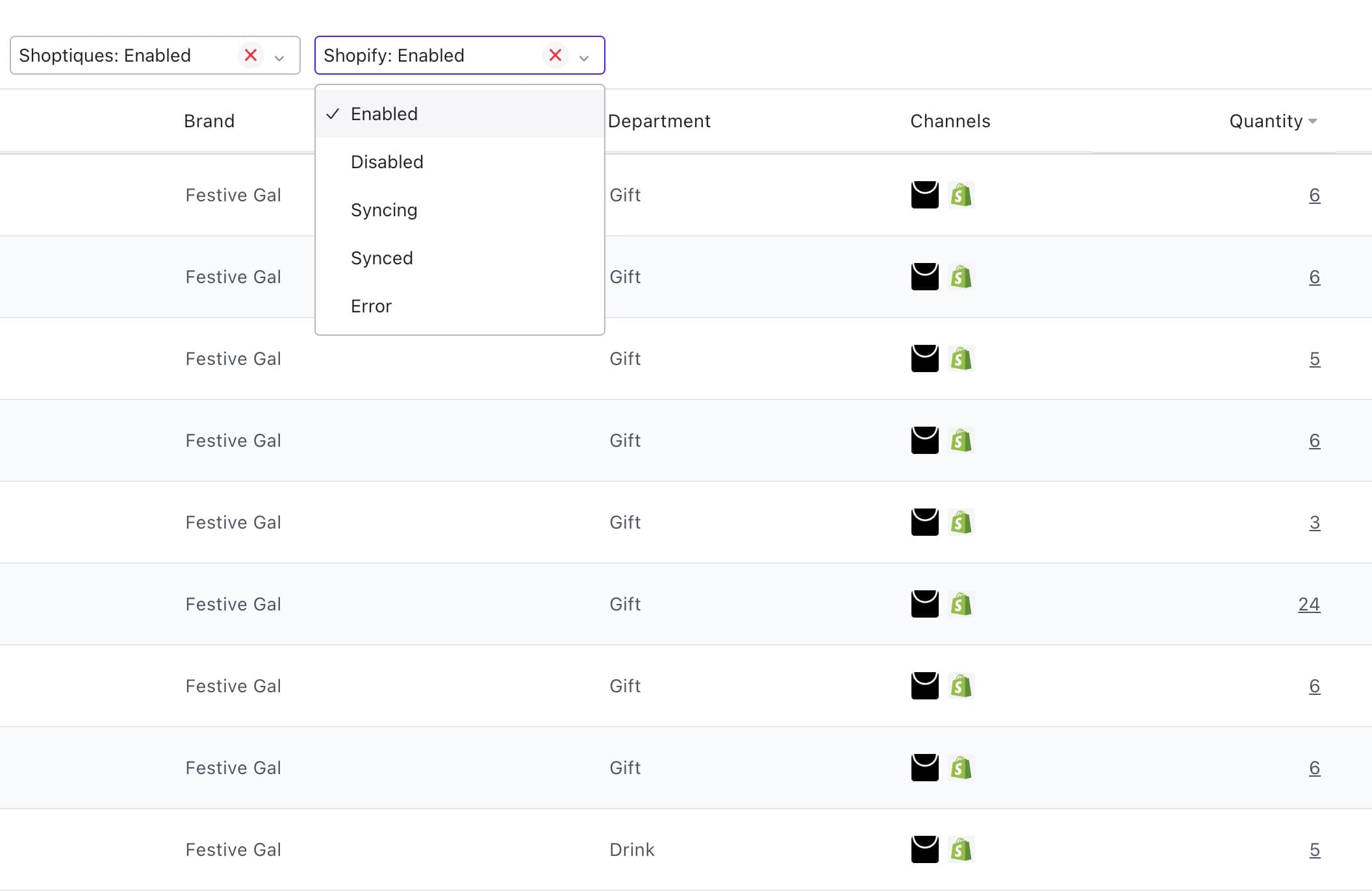This screenshot has height=891, width=1372.
Task: Click Shopify icon in Gift row with quantity 5
Action: 961,358
